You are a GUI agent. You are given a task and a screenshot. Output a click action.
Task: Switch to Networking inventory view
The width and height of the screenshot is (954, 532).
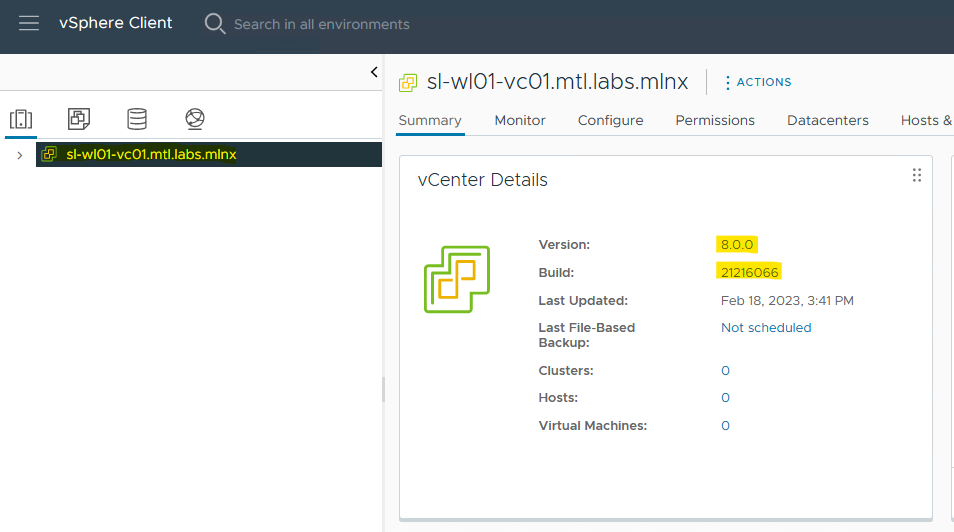[x=195, y=119]
